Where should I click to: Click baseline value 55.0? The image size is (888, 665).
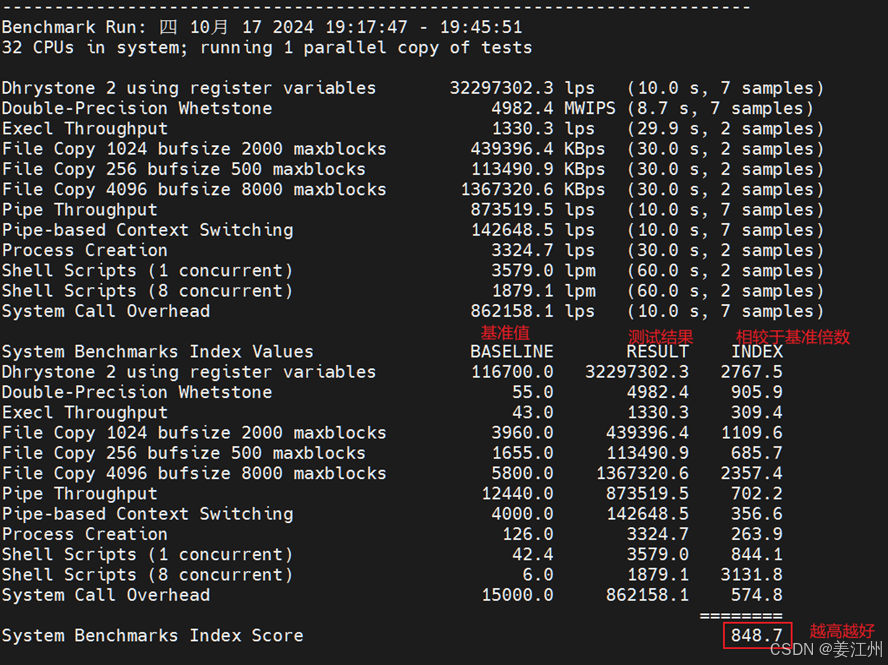[x=533, y=393]
